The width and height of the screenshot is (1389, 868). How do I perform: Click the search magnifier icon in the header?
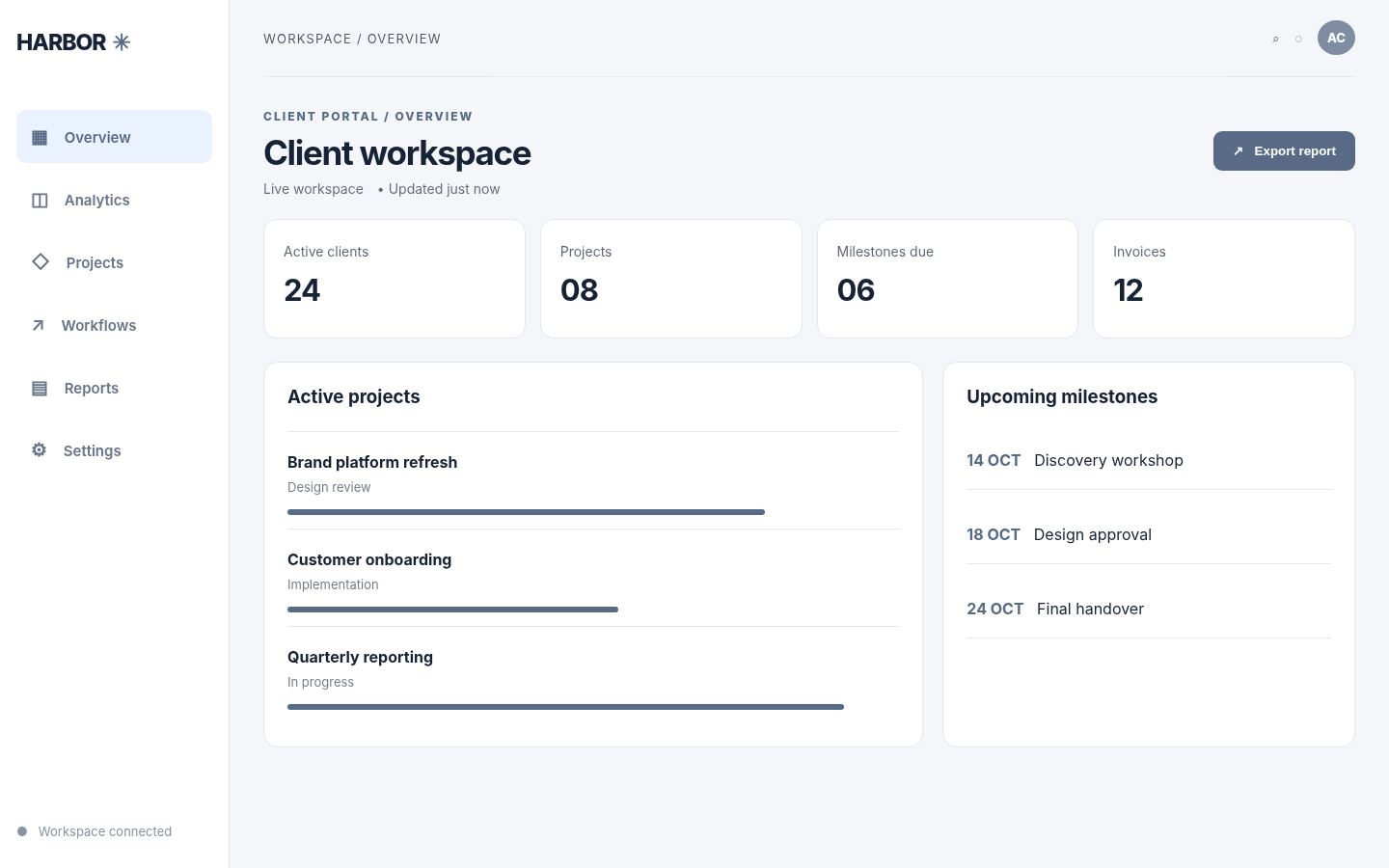[1275, 40]
